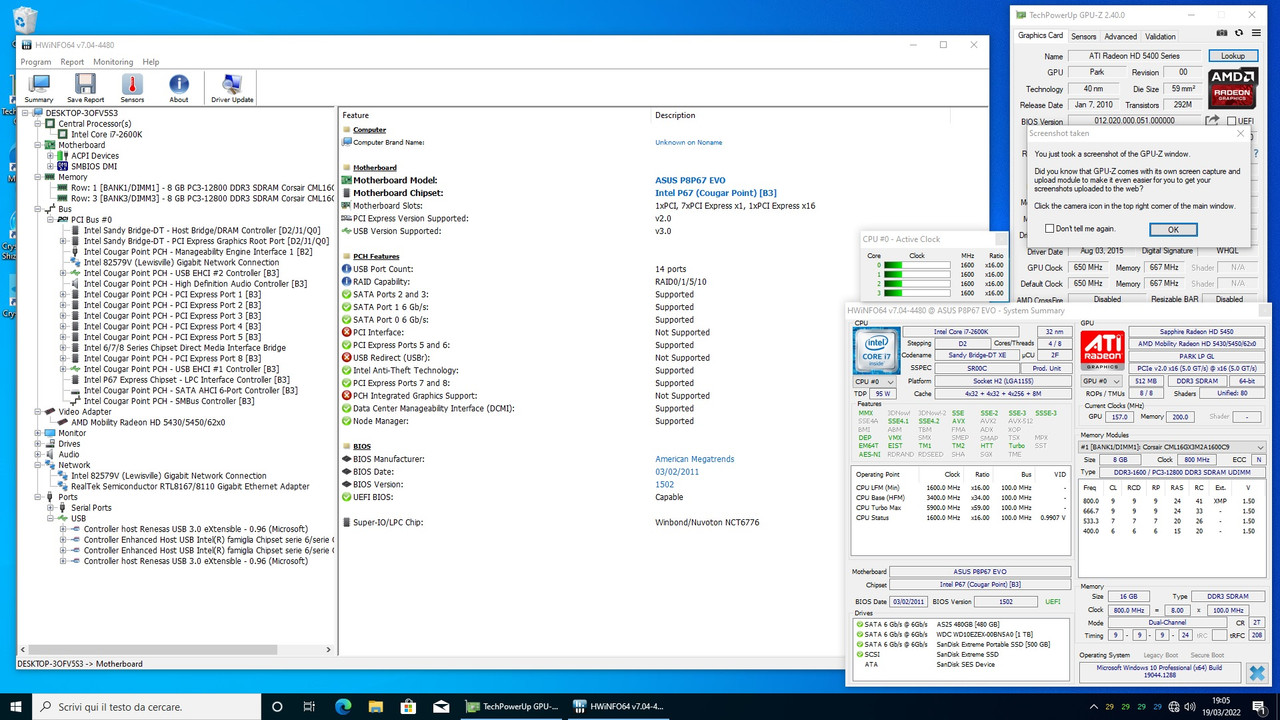Switch to the Sensors tab in GPU-Z
This screenshot has width=1280, height=720.
coord(1083,36)
